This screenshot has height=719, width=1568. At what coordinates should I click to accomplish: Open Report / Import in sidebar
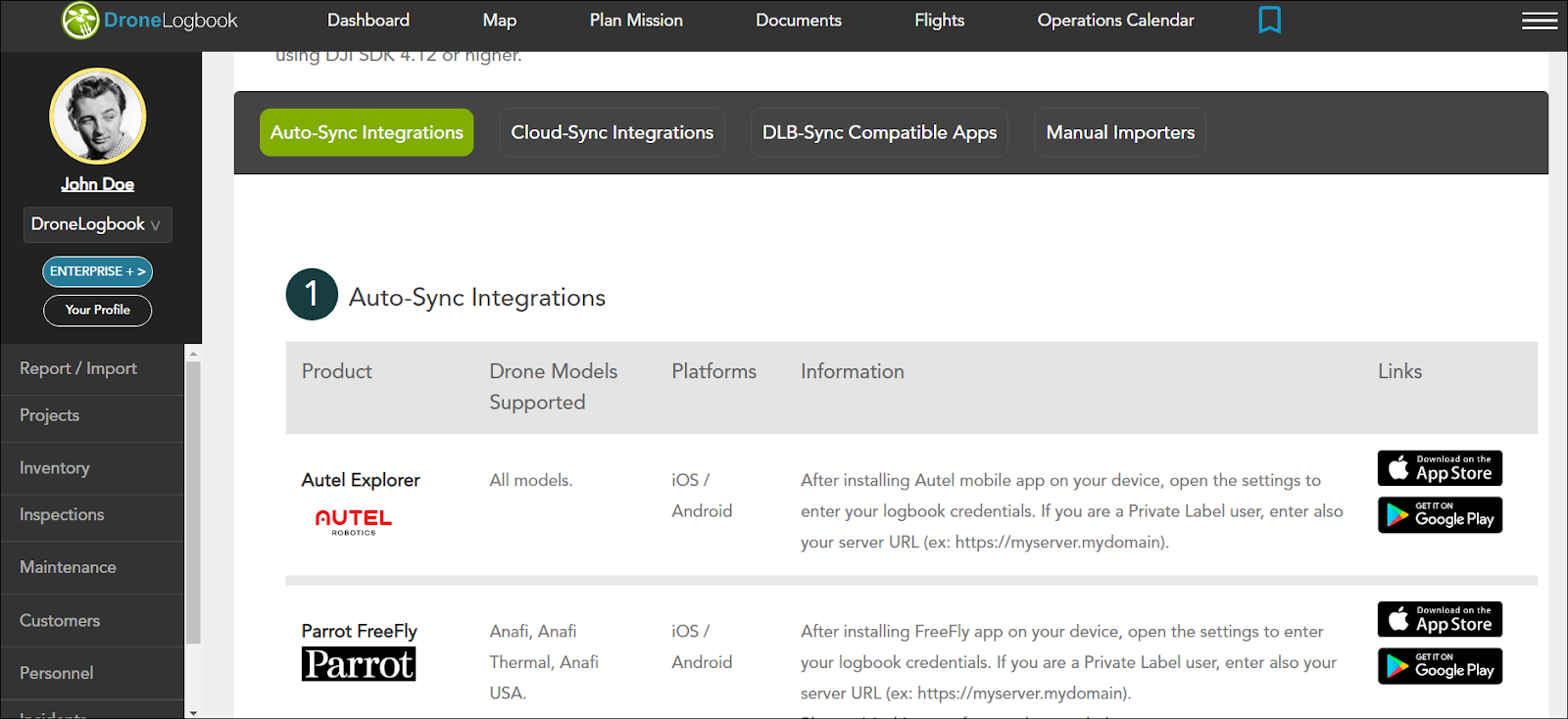[x=92, y=369]
